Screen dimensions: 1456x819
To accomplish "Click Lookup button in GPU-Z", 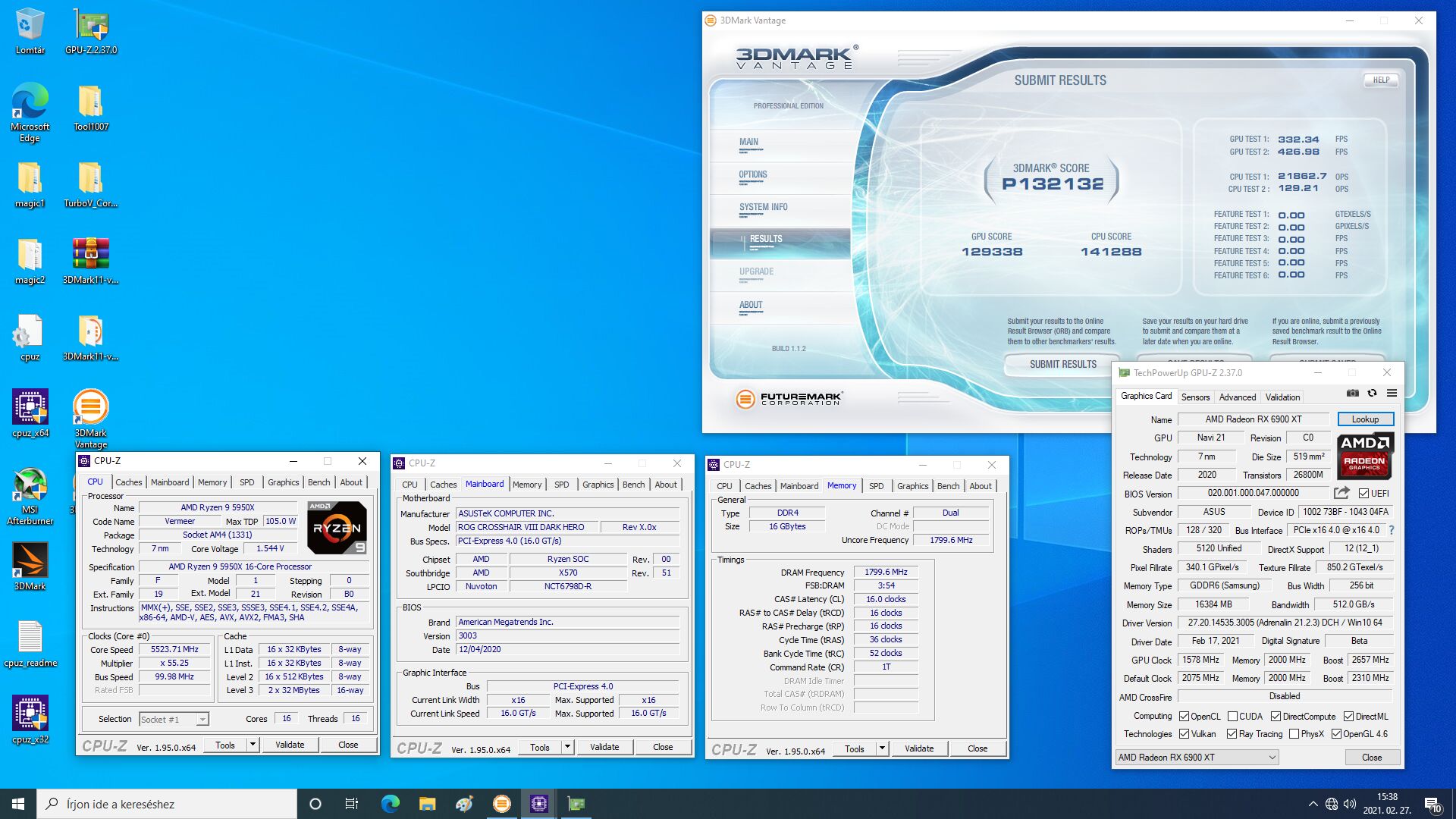I will tap(1365, 419).
